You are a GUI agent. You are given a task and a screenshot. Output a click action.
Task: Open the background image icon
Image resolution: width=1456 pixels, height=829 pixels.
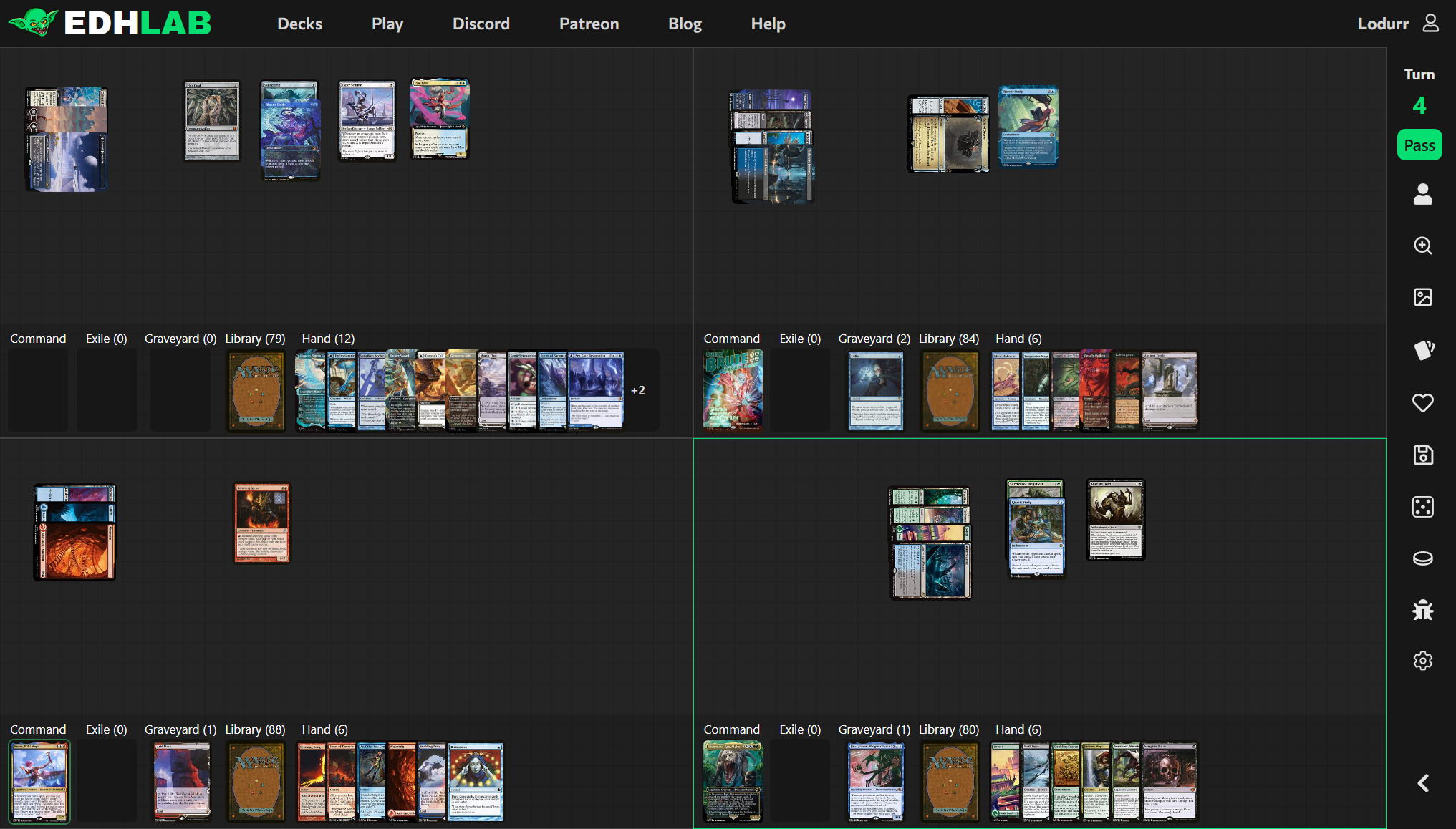[1422, 297]
